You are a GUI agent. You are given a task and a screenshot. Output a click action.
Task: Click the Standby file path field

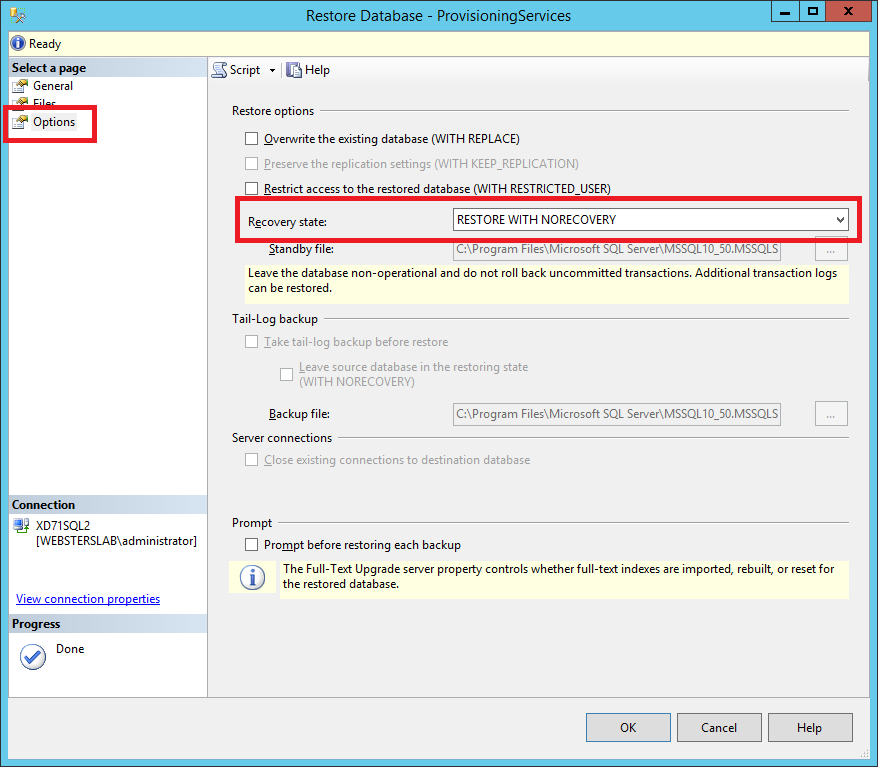point(616,249)
